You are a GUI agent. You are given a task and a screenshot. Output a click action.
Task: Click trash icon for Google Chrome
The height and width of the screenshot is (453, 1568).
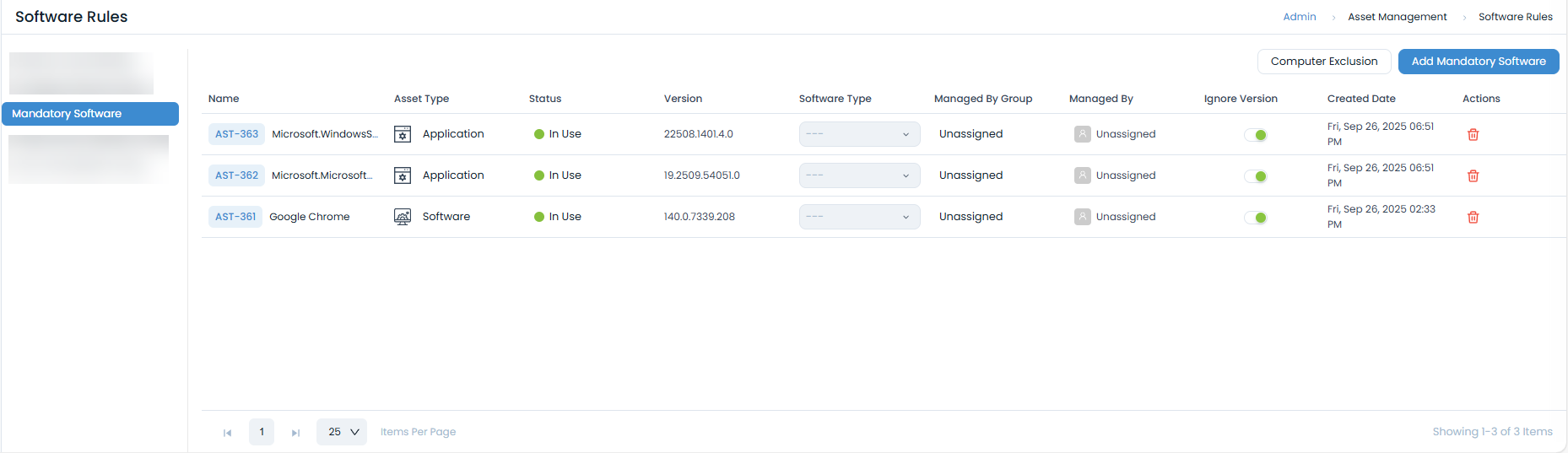point(1473,218)
